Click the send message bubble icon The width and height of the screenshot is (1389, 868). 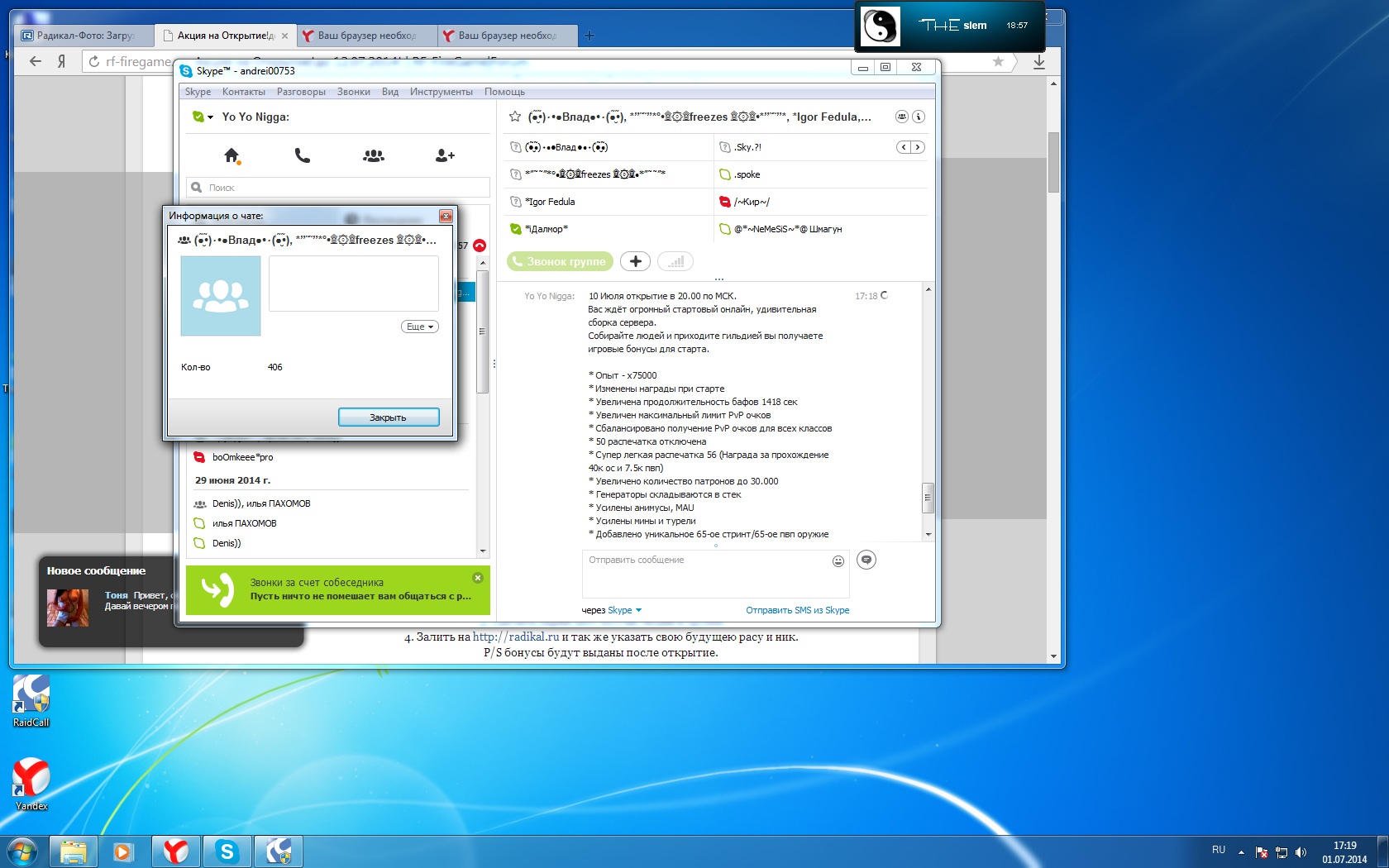[866, 560]
